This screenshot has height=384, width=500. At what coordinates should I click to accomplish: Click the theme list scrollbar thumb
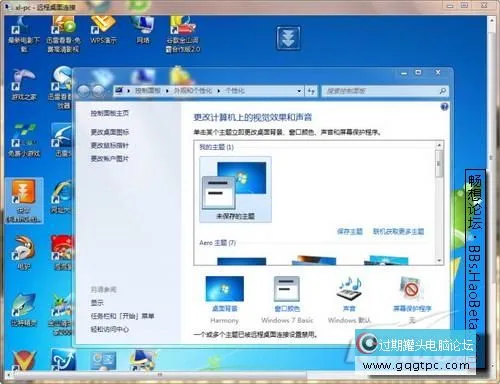[x=439, y=163]
